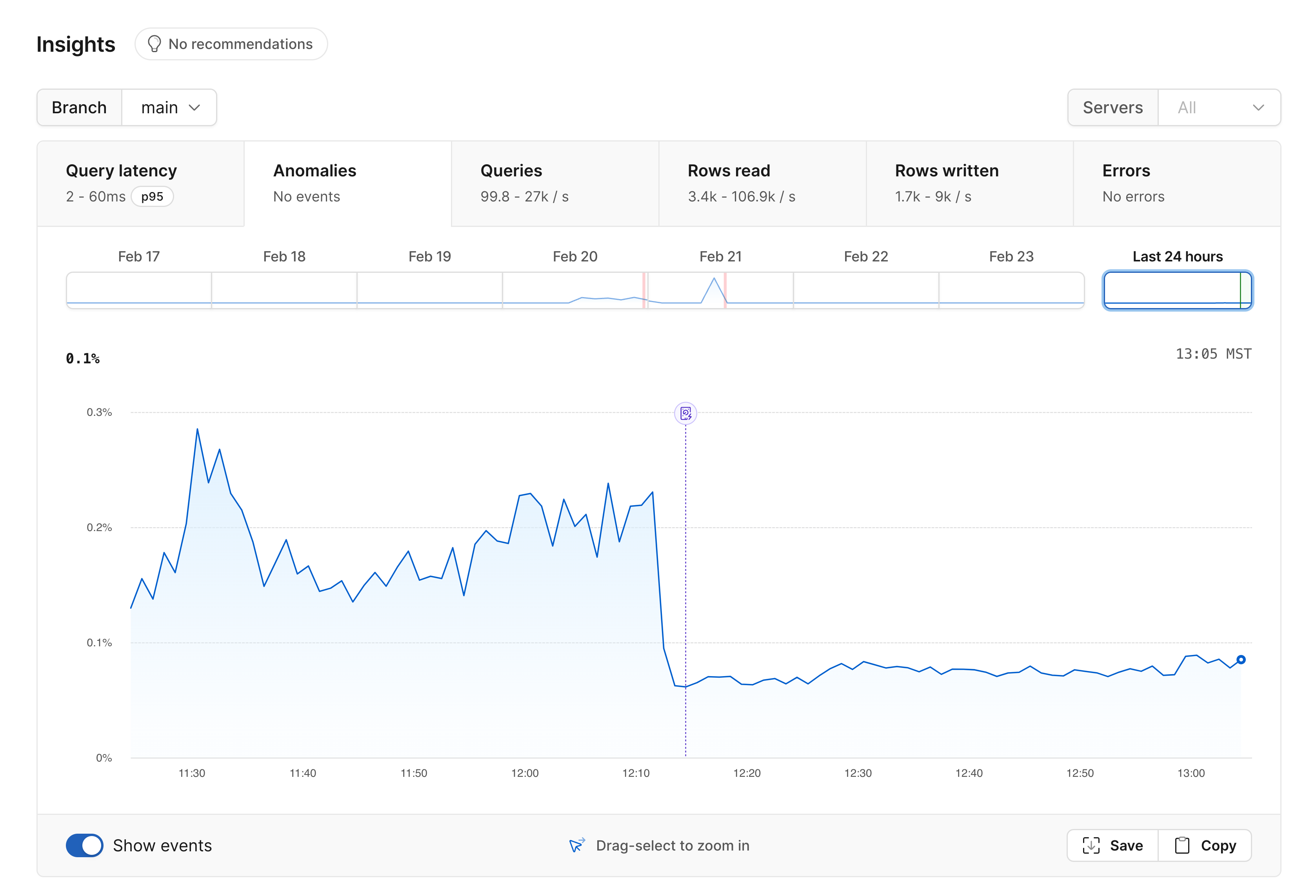The height and width of the screenshot is (896, 1316).
Task: Click the deploy event marker icon on chart
Action: [685, 413]
